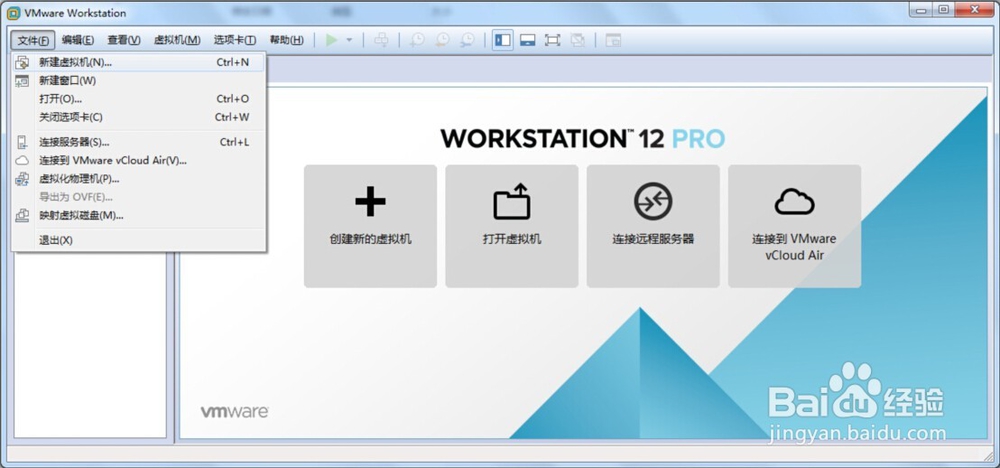Click the 创建新的虚拟机 tile
The image size is (1000, 468).
[x=371, y=226]
